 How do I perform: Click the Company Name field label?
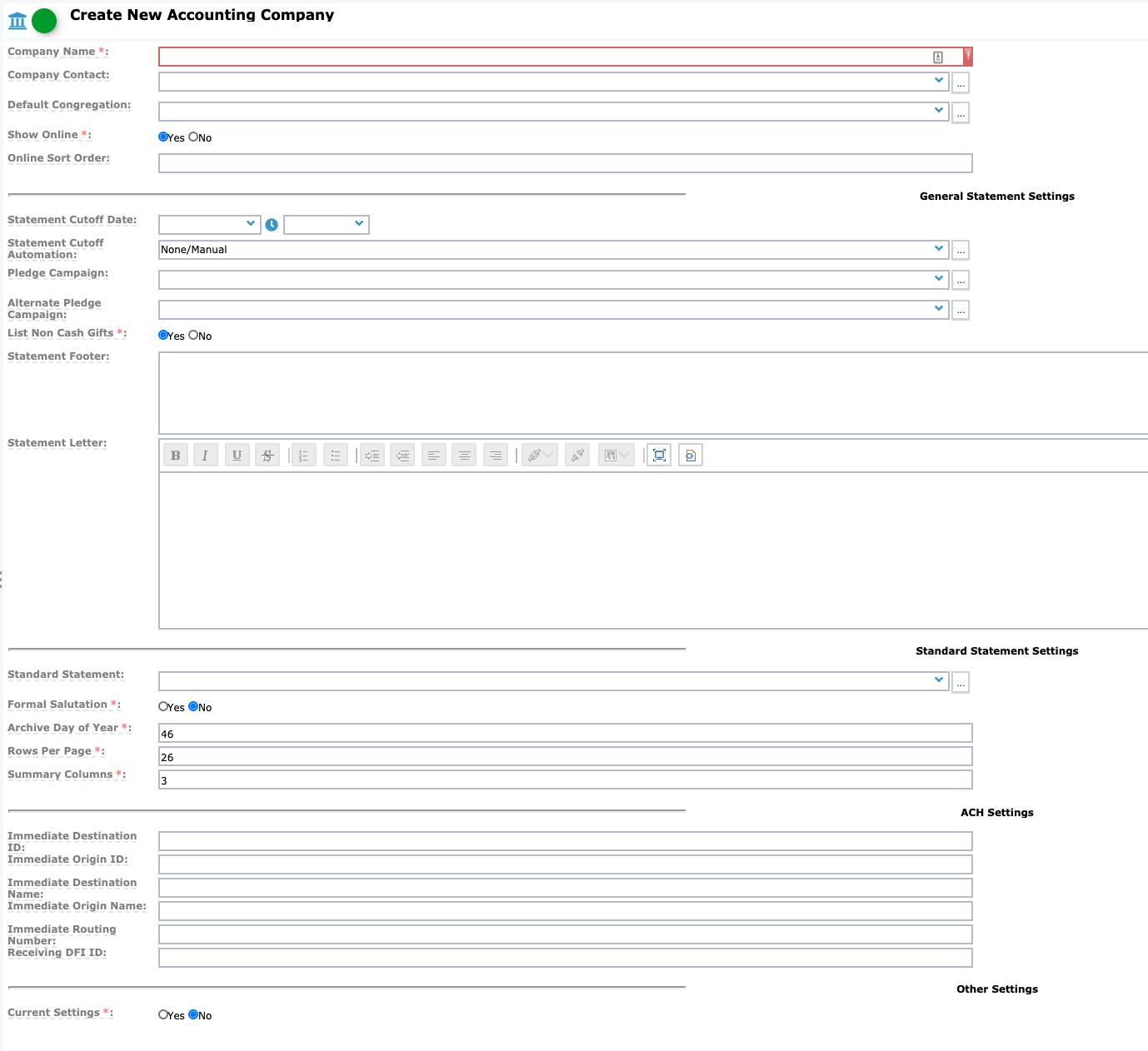coord(58,52)
